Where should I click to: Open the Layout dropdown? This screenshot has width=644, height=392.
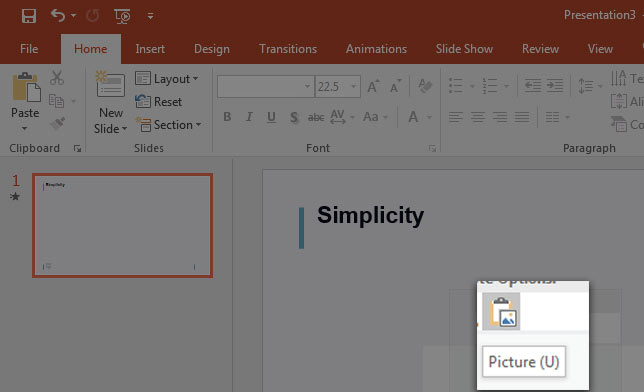coord(167,78)
